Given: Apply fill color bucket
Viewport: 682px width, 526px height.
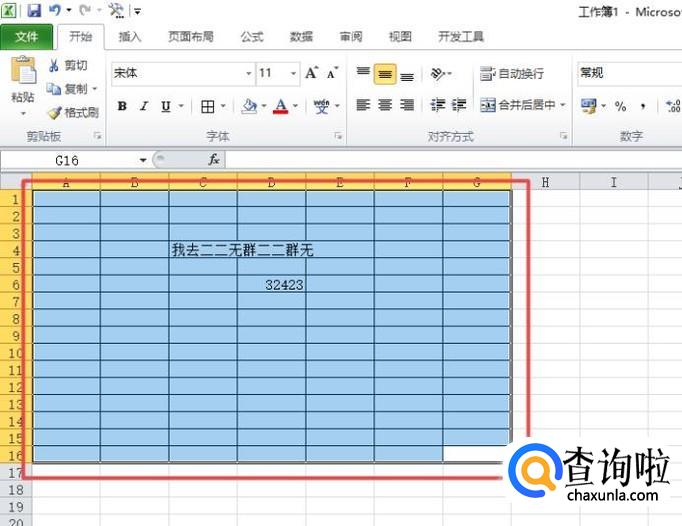Looking at the screenshot, I should [250, 106].
